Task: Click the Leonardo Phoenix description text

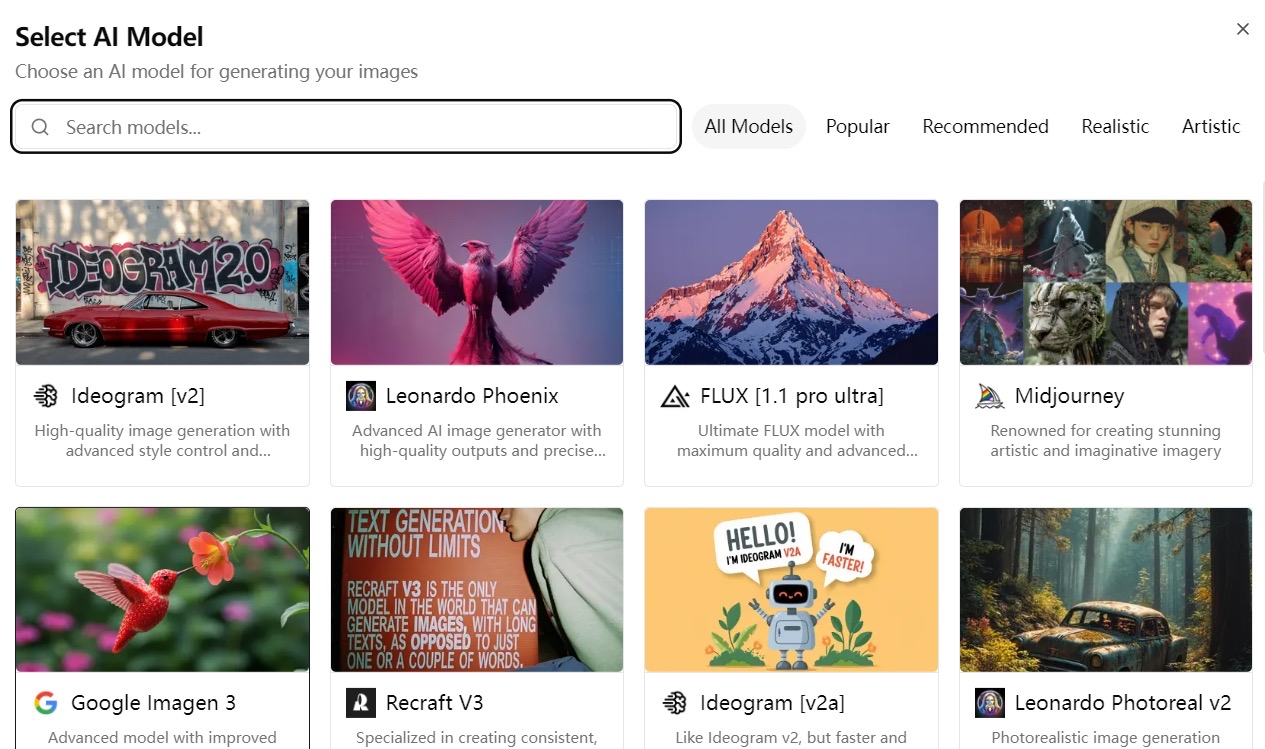Action: (x=477, y=440)
